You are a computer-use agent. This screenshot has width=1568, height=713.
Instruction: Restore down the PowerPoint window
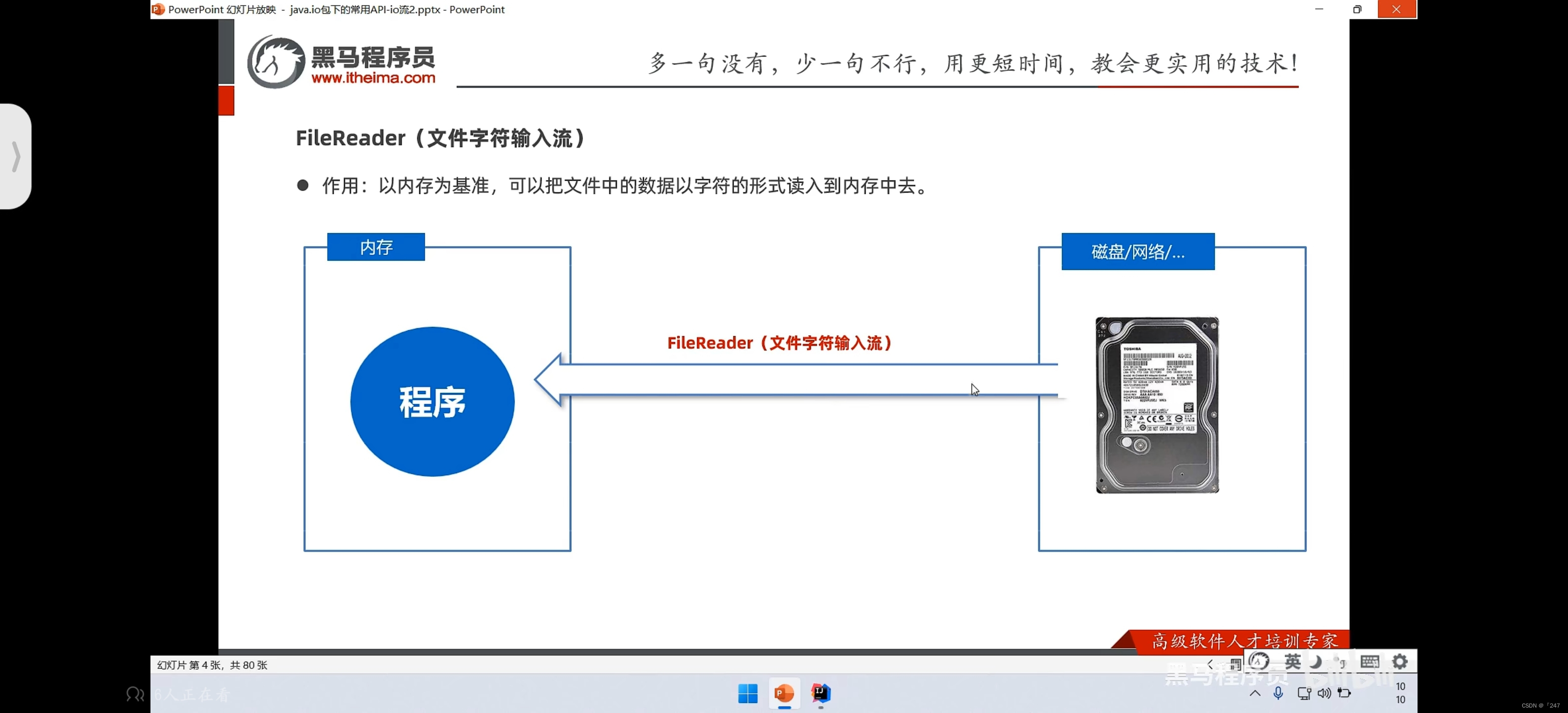pyautogui.click(x=1357, y=9)
